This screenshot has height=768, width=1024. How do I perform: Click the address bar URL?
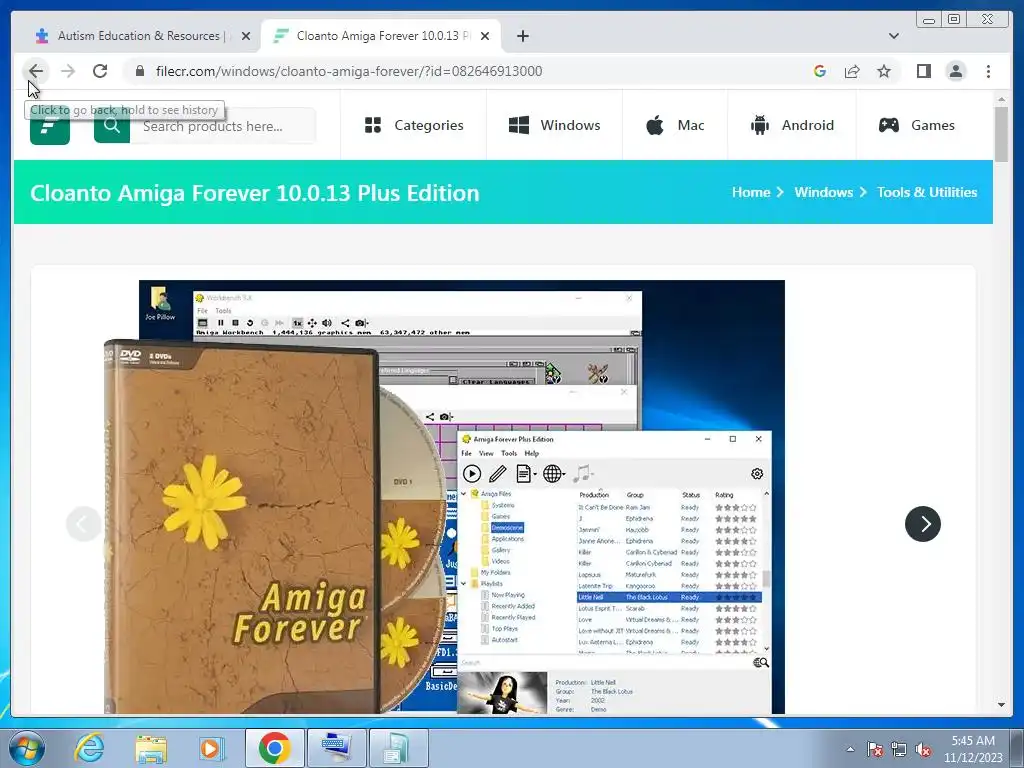click(349, 71)
